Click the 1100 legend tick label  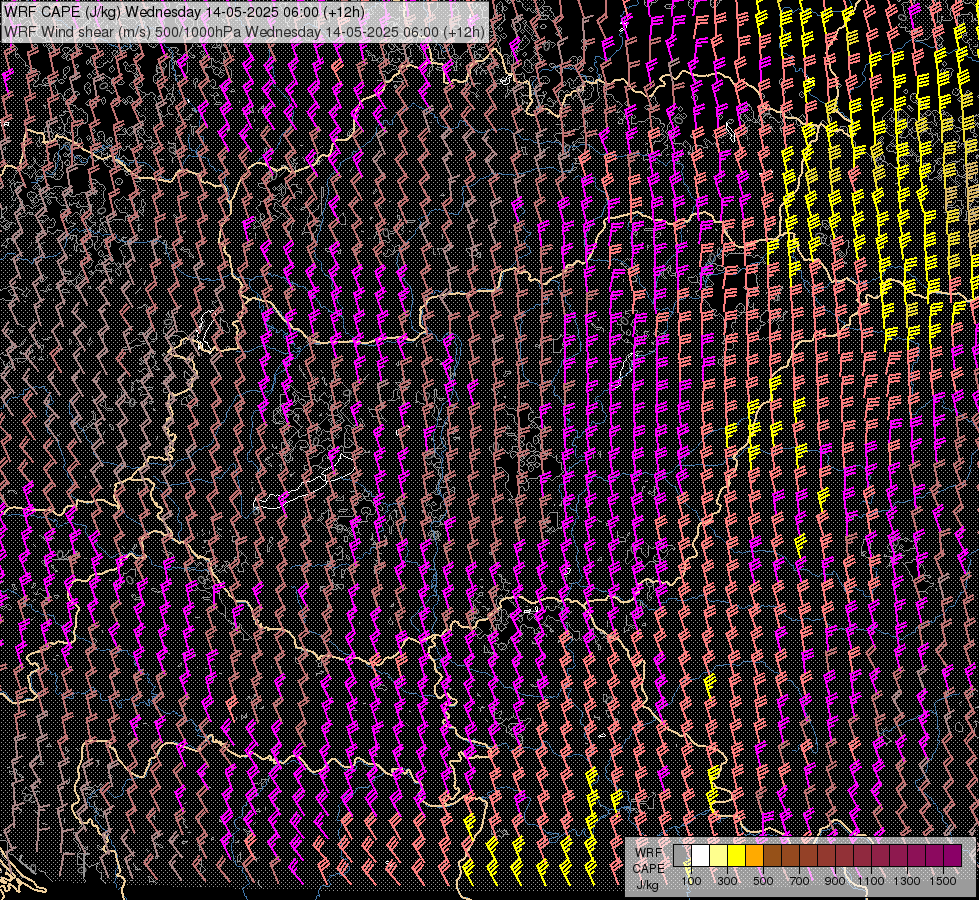(870, 881)
